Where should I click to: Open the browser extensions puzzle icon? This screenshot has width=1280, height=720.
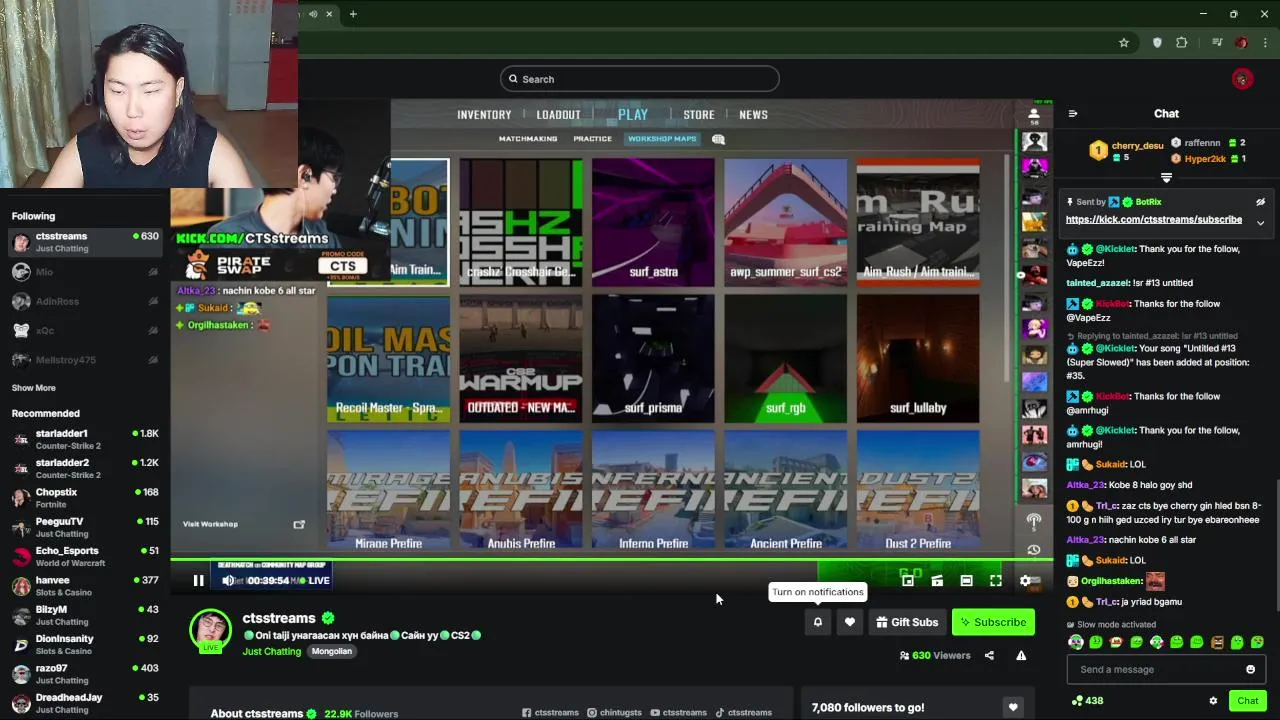tap(1182, 43)
